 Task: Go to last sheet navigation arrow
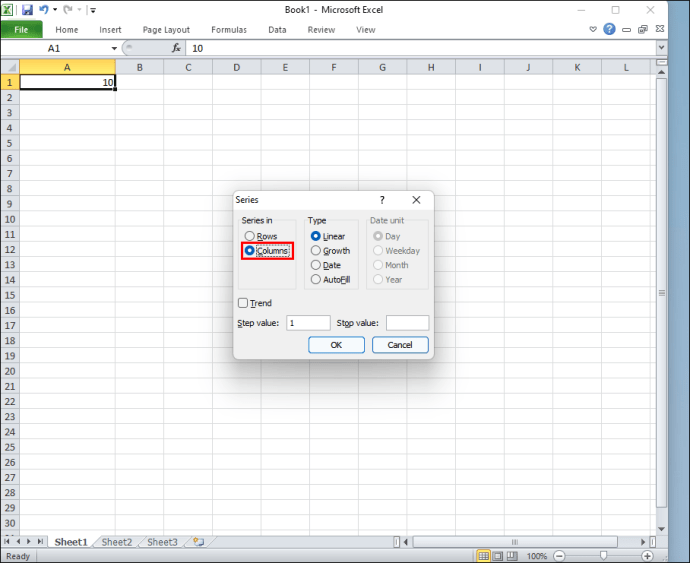coord(40,541)
